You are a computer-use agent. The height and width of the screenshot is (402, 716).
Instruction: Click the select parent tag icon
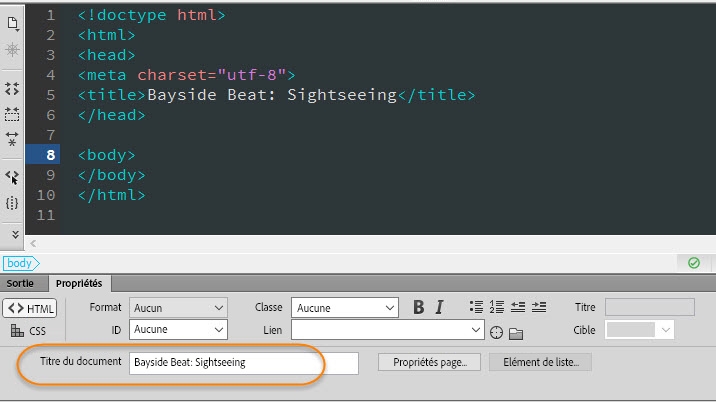click(12, 177)
